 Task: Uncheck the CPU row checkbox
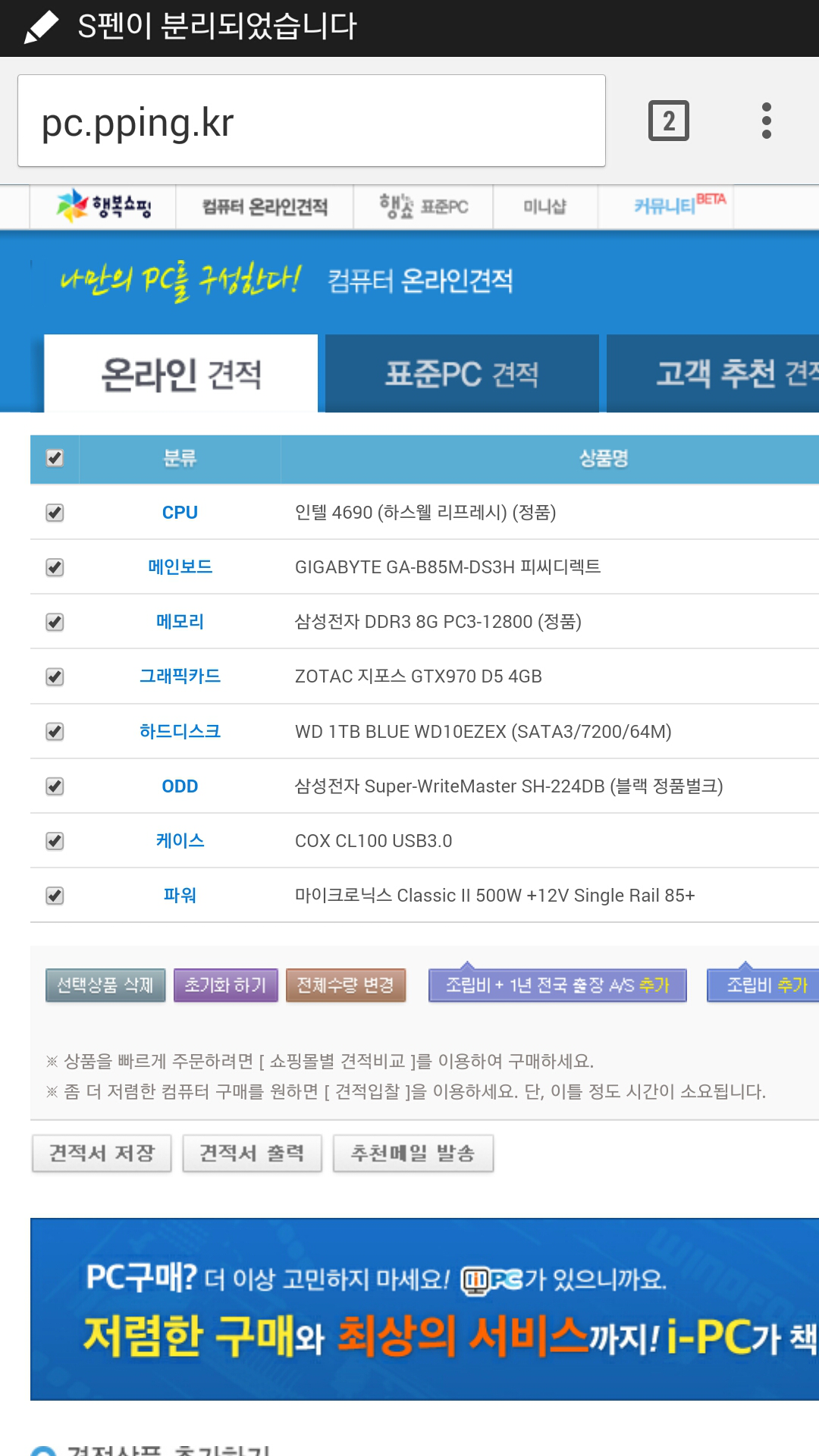pos(55,513)
